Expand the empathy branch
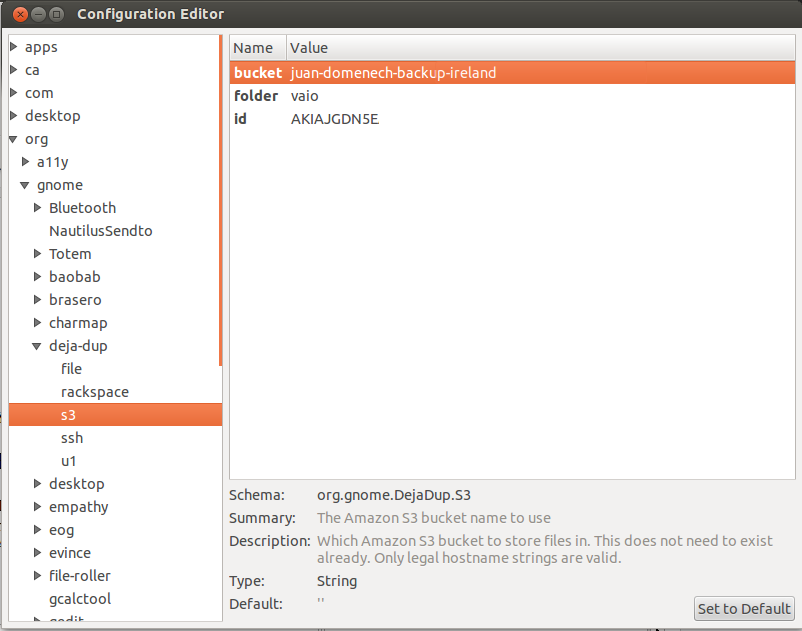 point(37,507)
